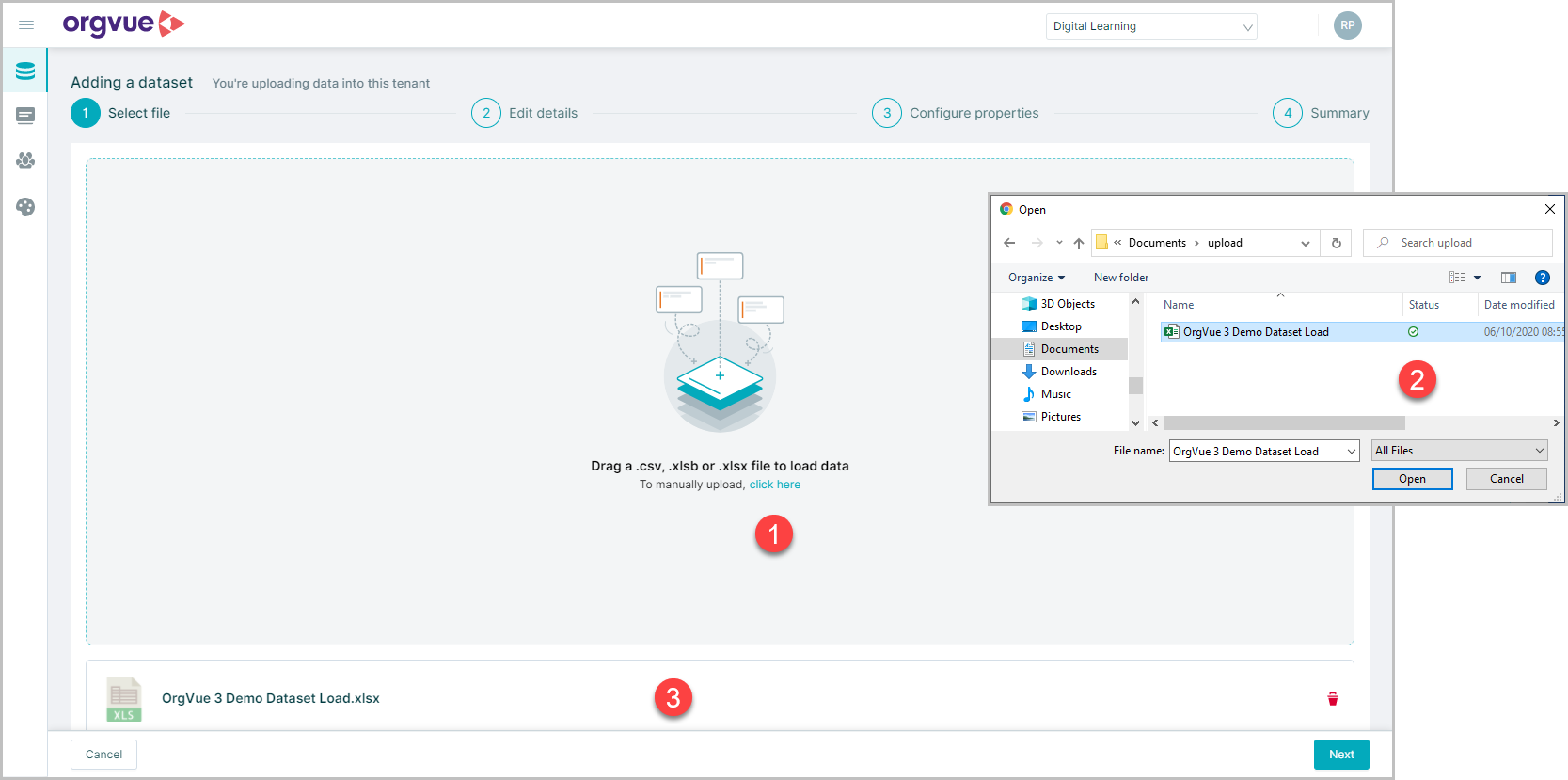1568x780 pixels.
Task: Open the hamburger navigation menu
Action: click(x=26, y=25)
